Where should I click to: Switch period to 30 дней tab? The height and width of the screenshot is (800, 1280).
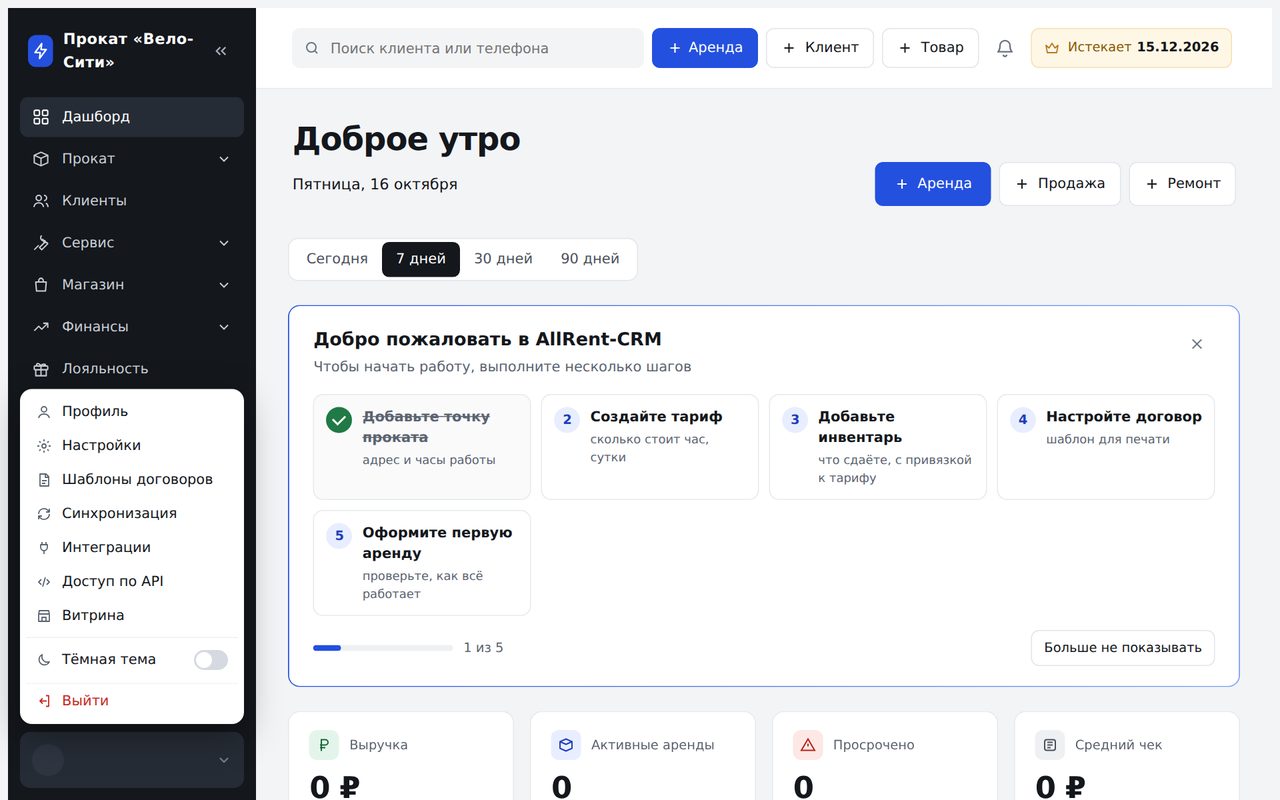click(503, 259)
